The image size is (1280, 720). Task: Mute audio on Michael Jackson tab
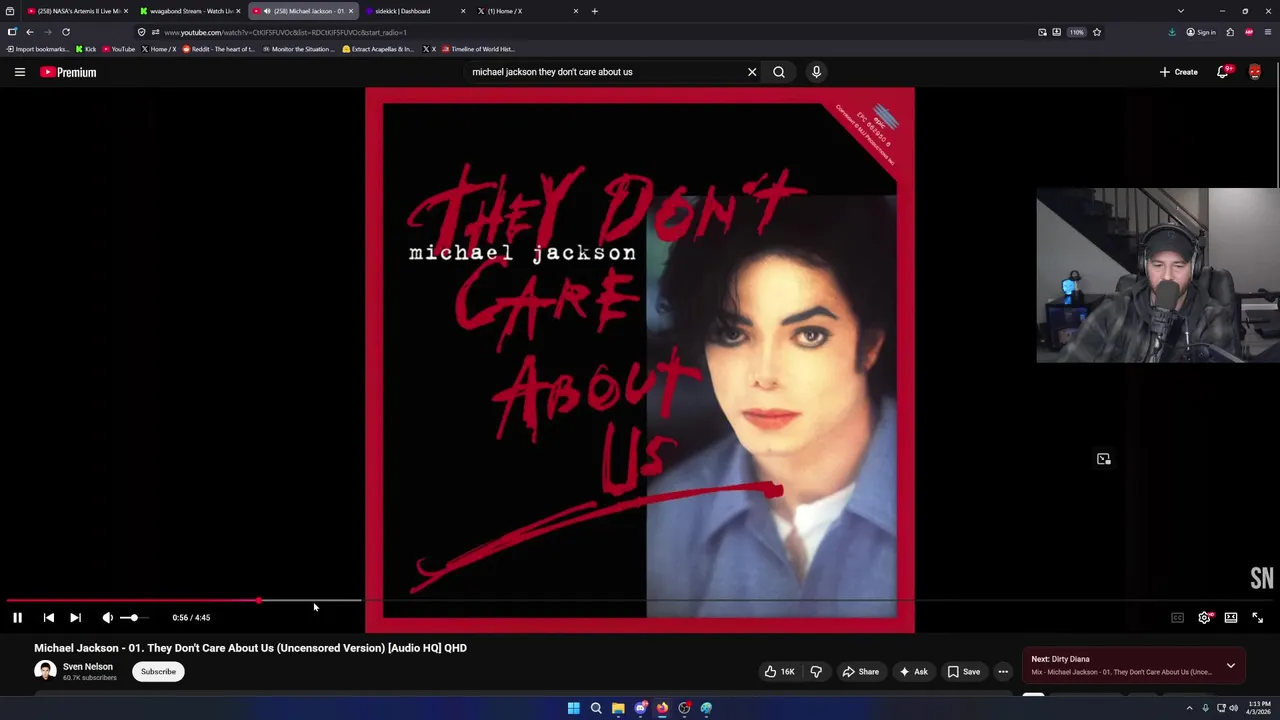(x=267, y=11)
